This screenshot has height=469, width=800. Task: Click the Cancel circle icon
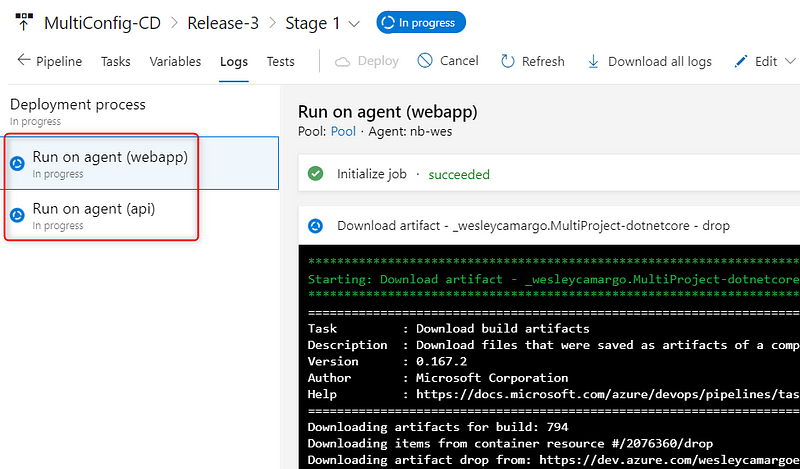click(x=425, y=61)
